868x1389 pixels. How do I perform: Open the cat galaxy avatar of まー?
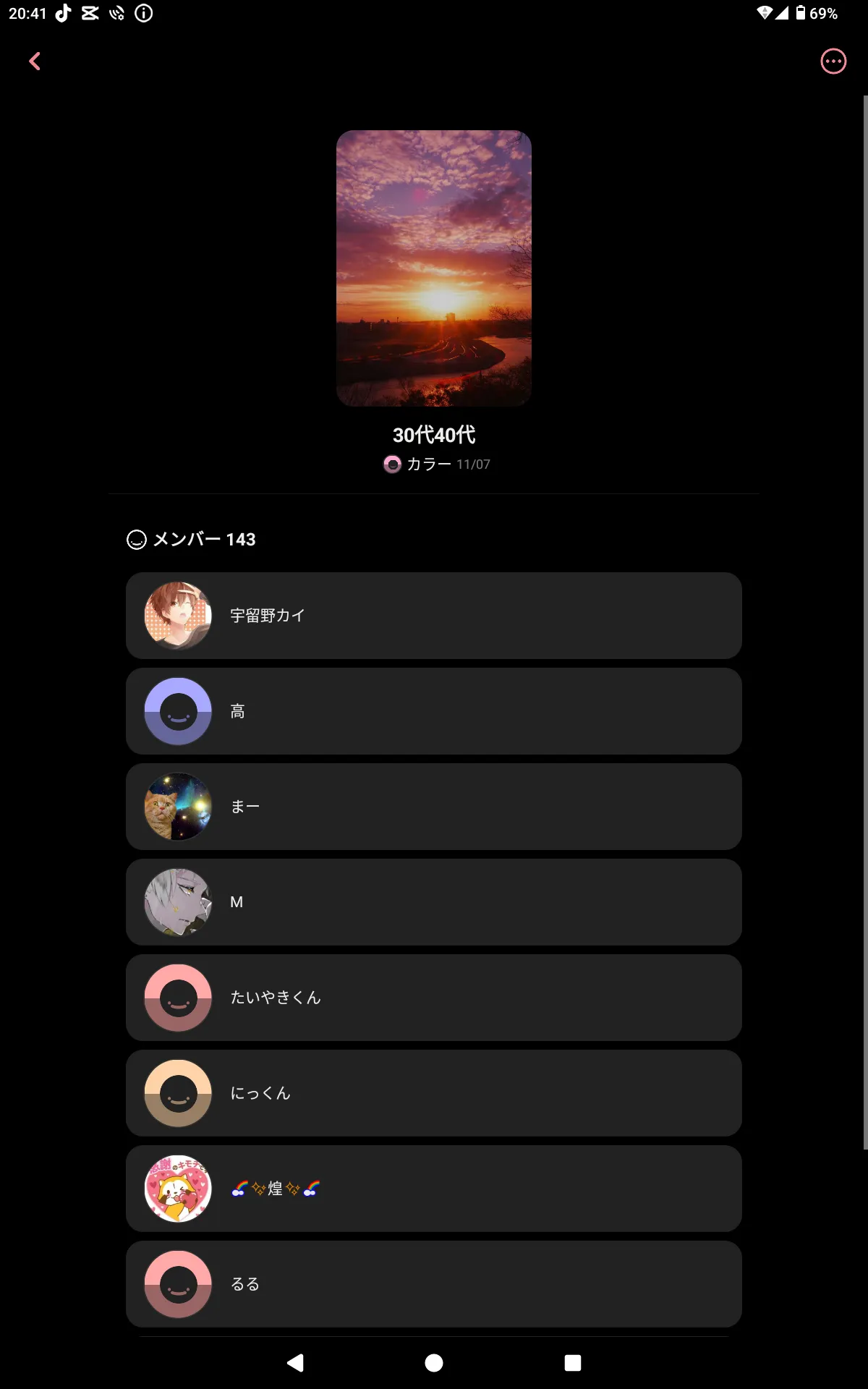point(178,807)
